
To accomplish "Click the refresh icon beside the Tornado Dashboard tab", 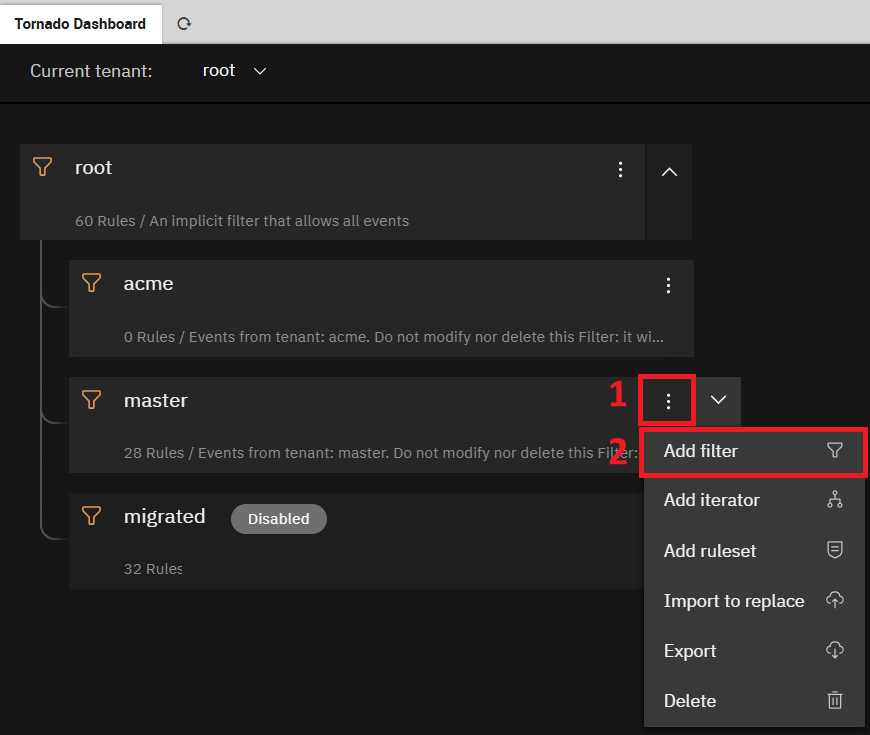I will [x=184, y=24].
